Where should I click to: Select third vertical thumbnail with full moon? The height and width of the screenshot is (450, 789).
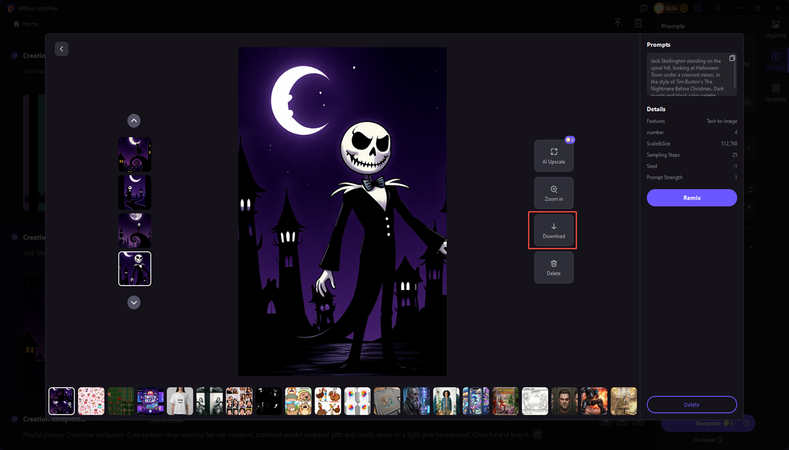(x=135, y=231)
